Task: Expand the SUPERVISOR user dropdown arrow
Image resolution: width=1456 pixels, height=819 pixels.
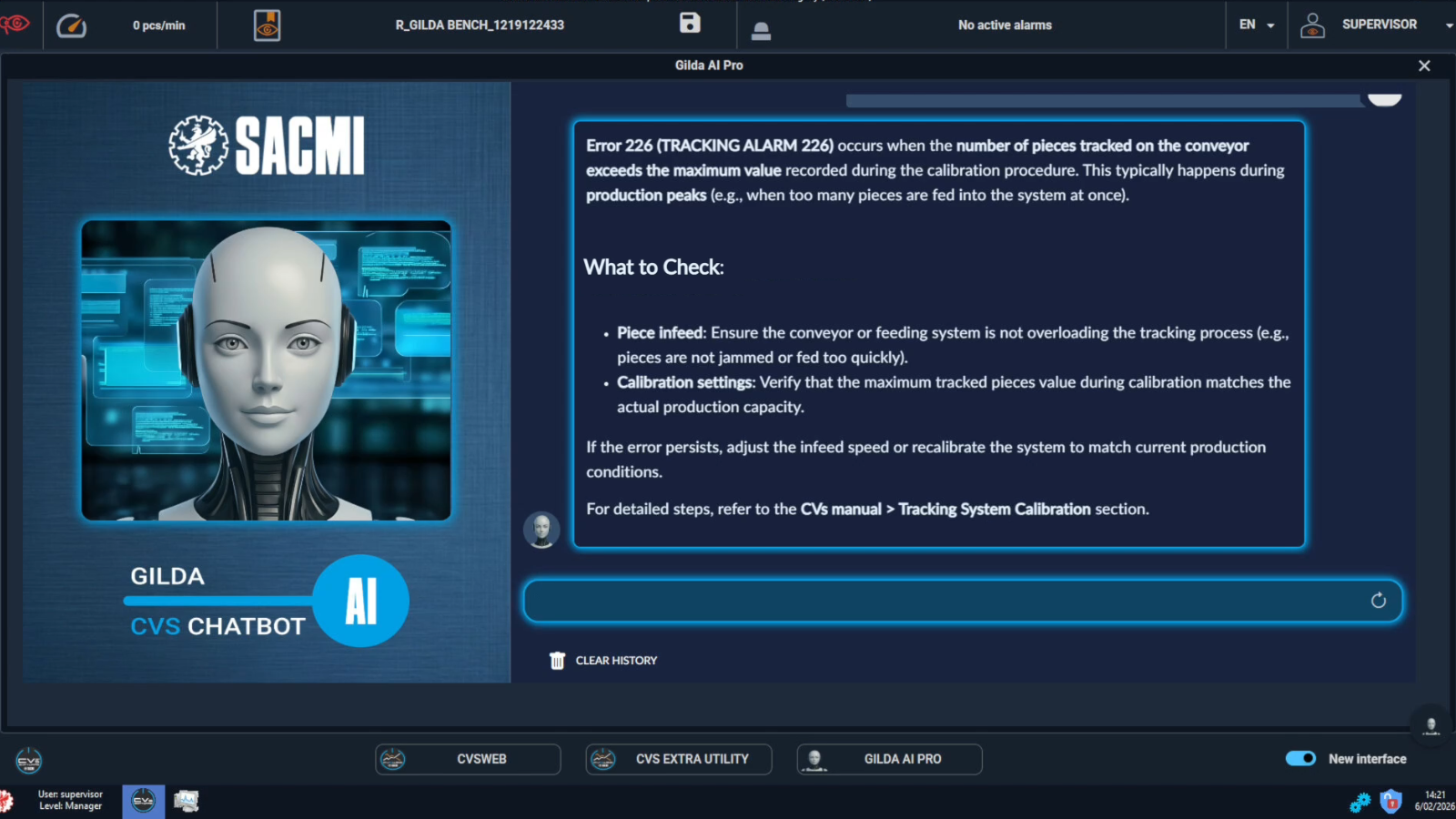Action: click(x=1449, y=25)
